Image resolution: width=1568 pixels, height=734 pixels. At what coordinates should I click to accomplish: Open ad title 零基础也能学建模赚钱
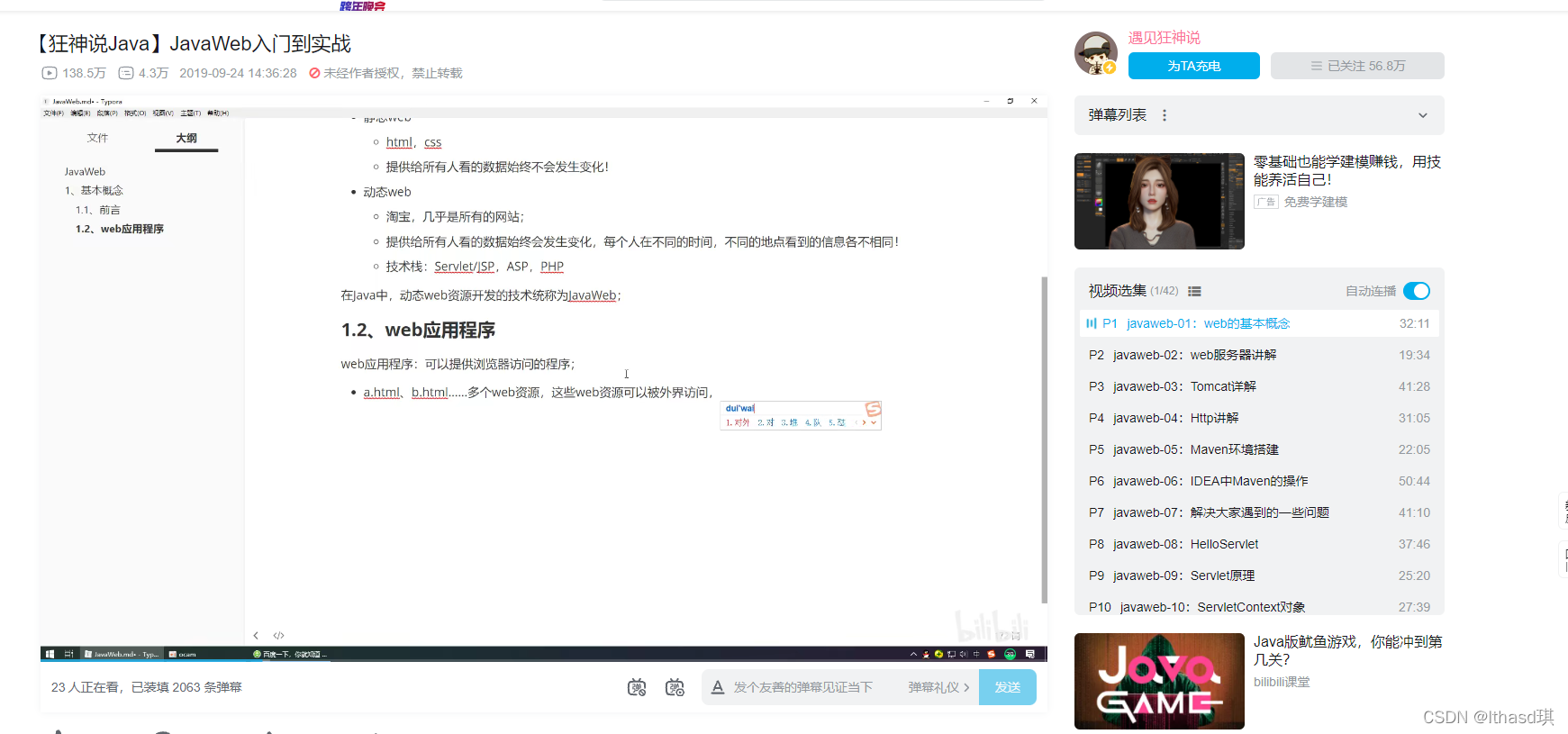click(x=1347, y=170)
